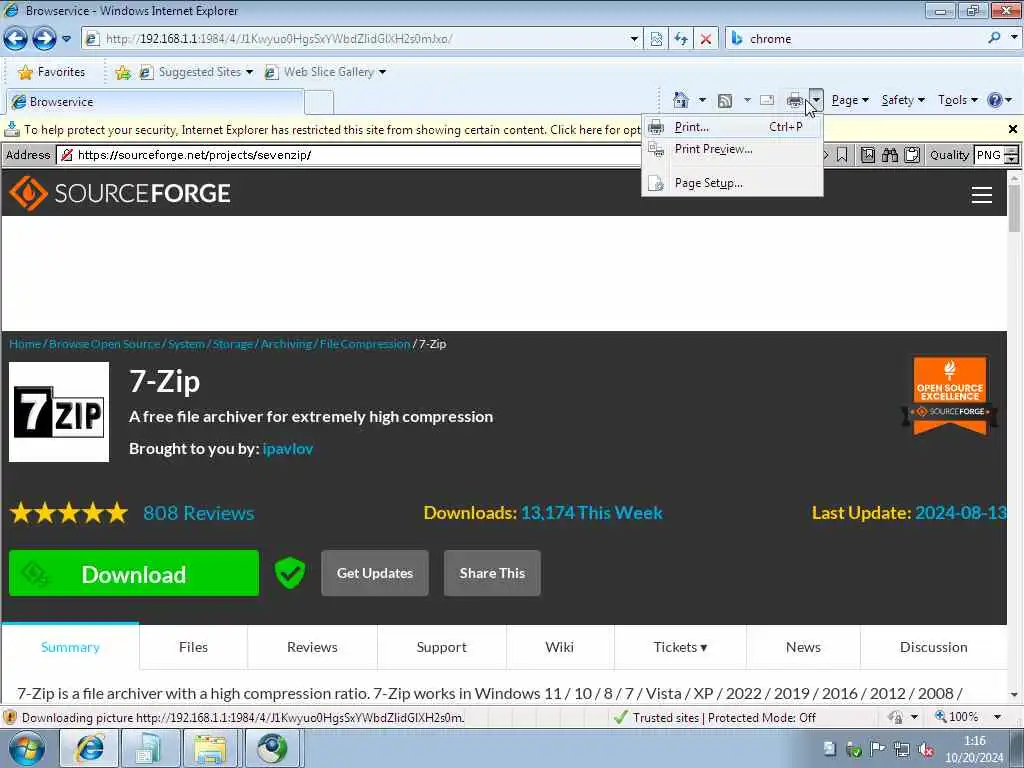Screen dimensions: 1024x768
Task: Choose Print Preview... from the menu
Action: (x=732, y=149)
